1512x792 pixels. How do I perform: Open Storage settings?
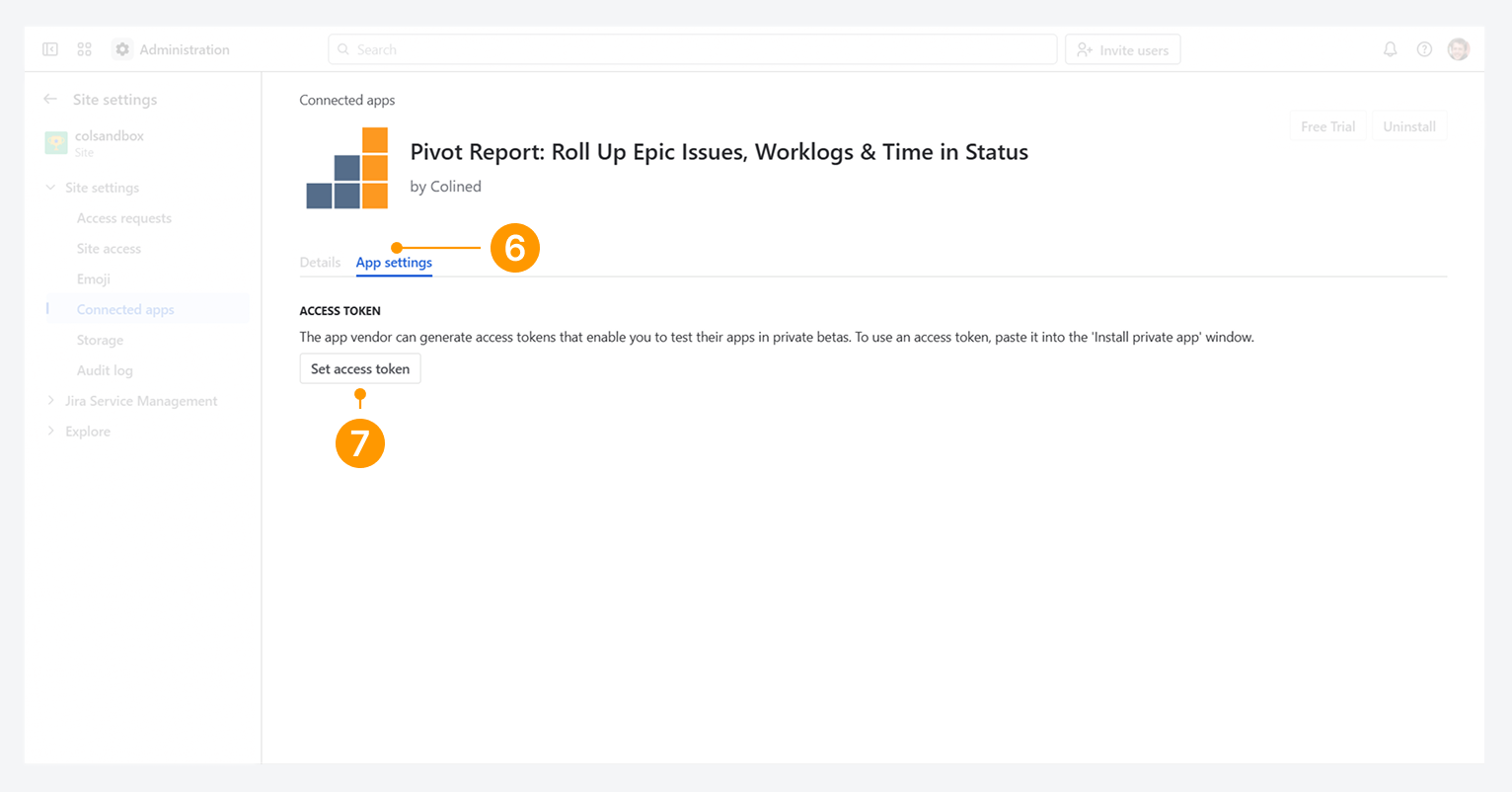[100, 341]
